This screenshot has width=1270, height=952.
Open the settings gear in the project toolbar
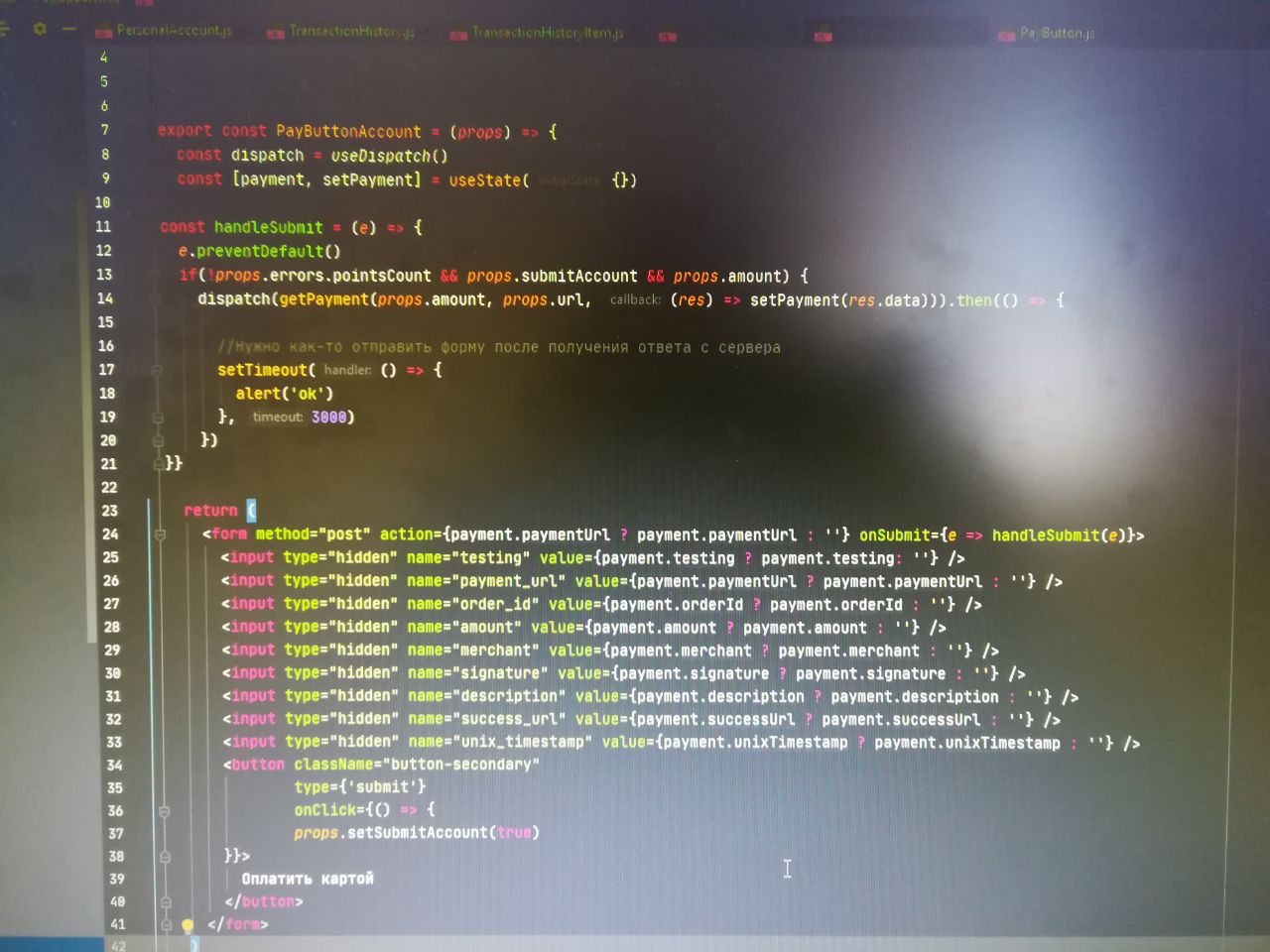(40, 29)
